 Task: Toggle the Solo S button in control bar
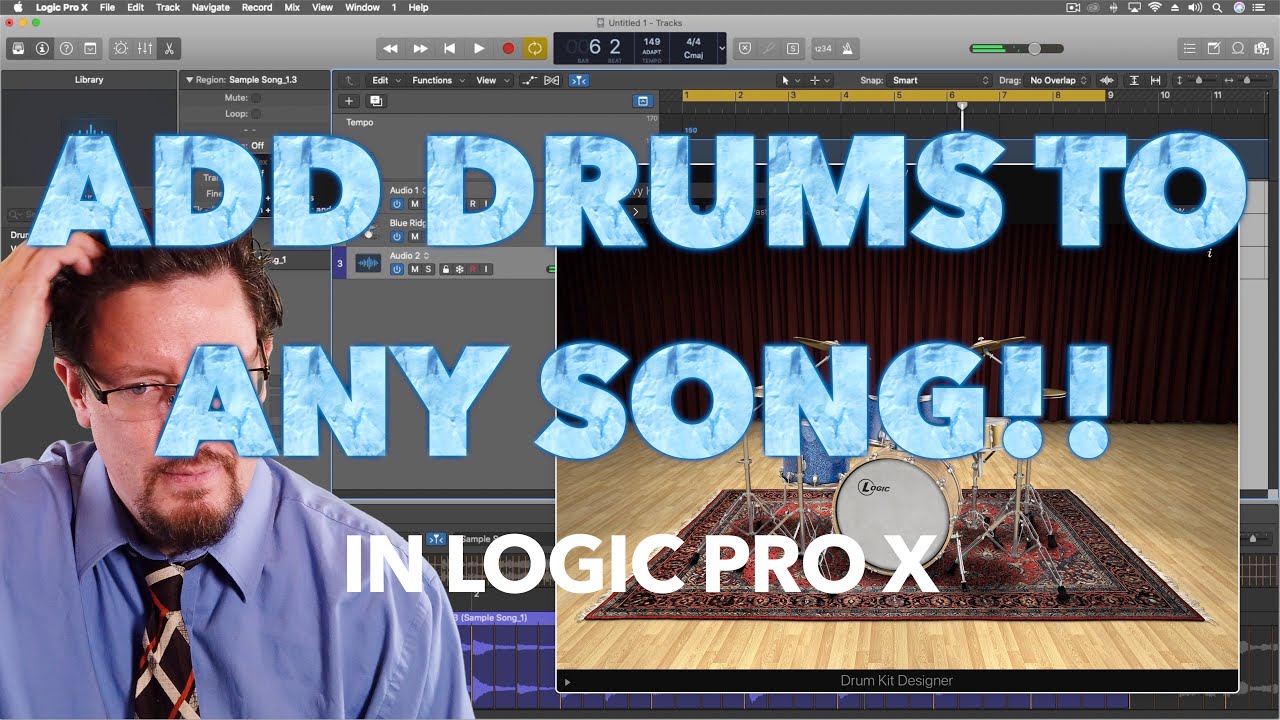click(x=792, y=48)
